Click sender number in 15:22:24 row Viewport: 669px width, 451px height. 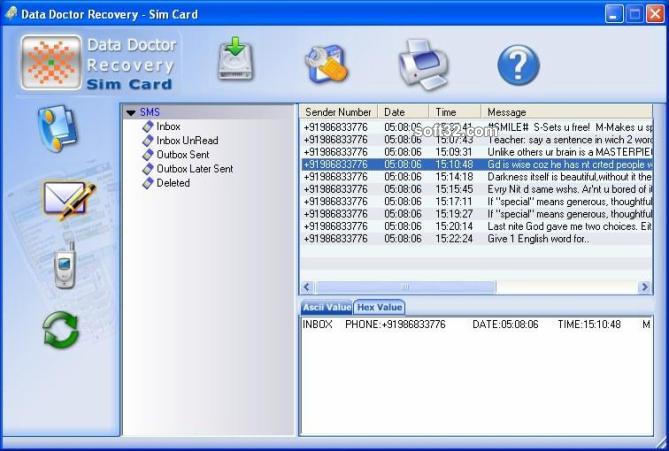point(335,239)
